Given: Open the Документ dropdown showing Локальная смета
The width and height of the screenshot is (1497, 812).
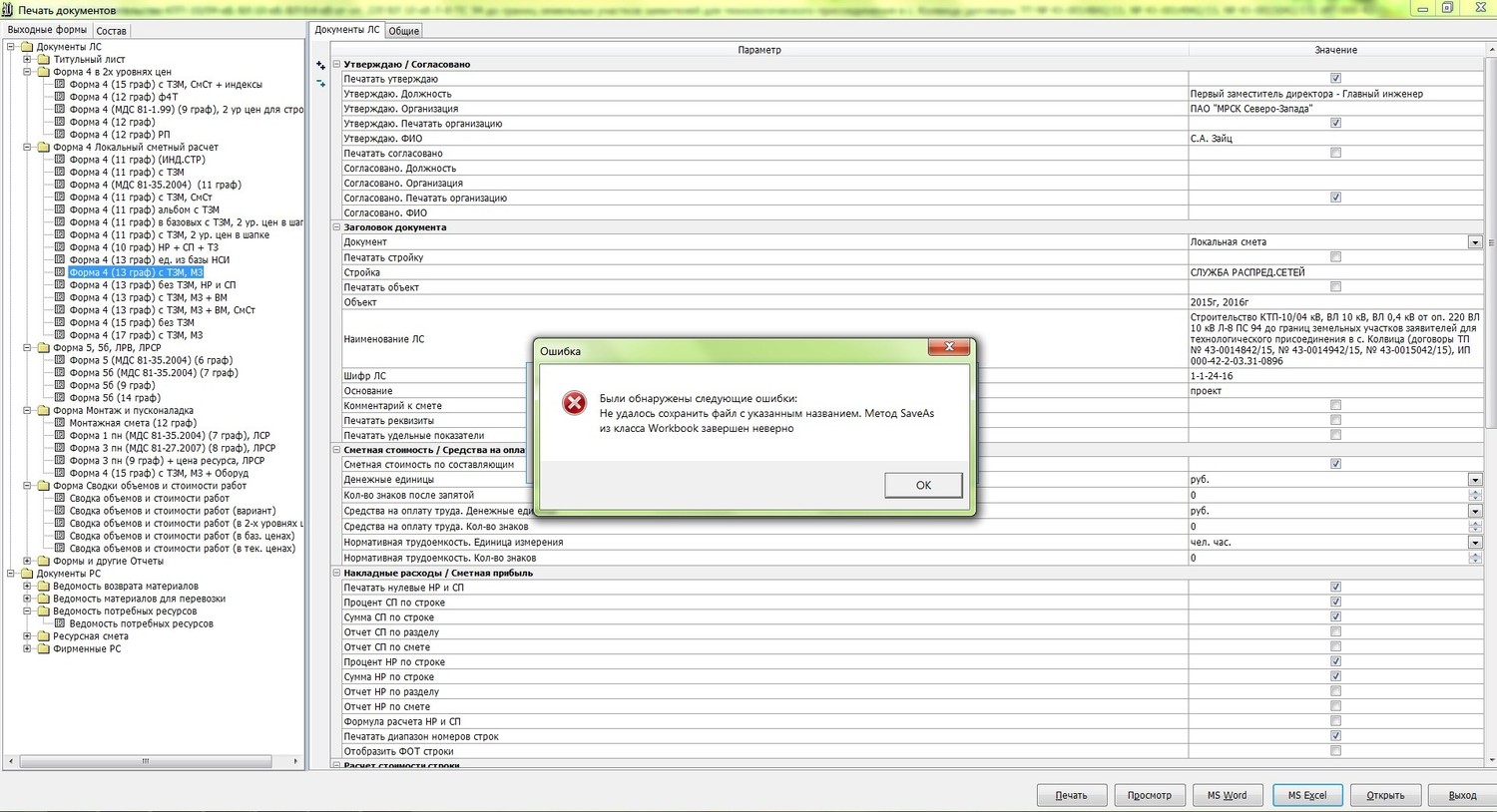Looking at the screenshot, I should tap(1474, 242).
